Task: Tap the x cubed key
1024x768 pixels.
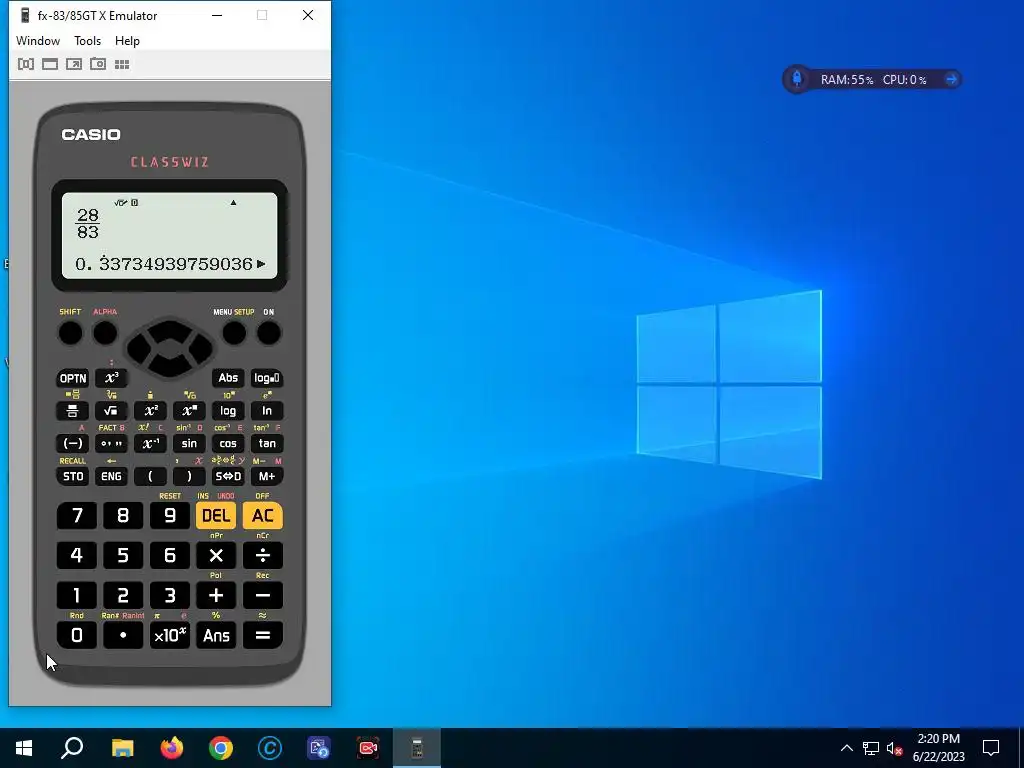Action: [x=112, y=378]
